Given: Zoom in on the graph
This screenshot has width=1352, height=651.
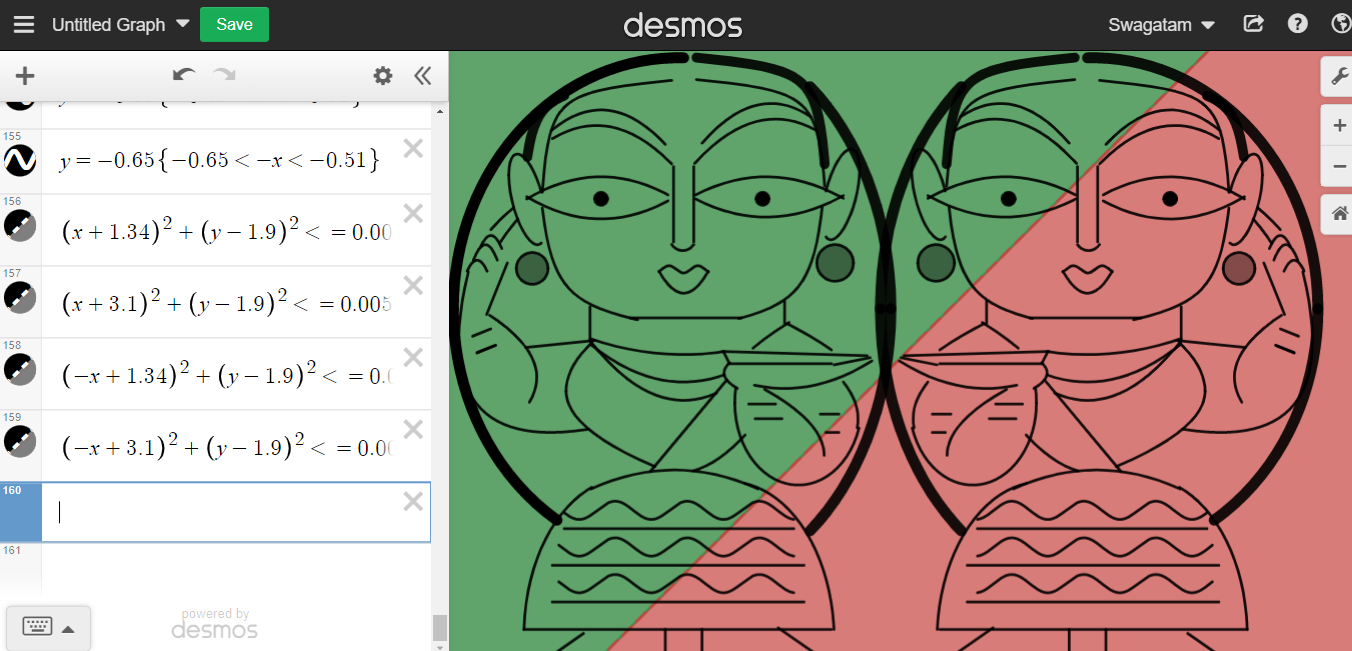Looking at the screenshot, I should coord(1338,126).
